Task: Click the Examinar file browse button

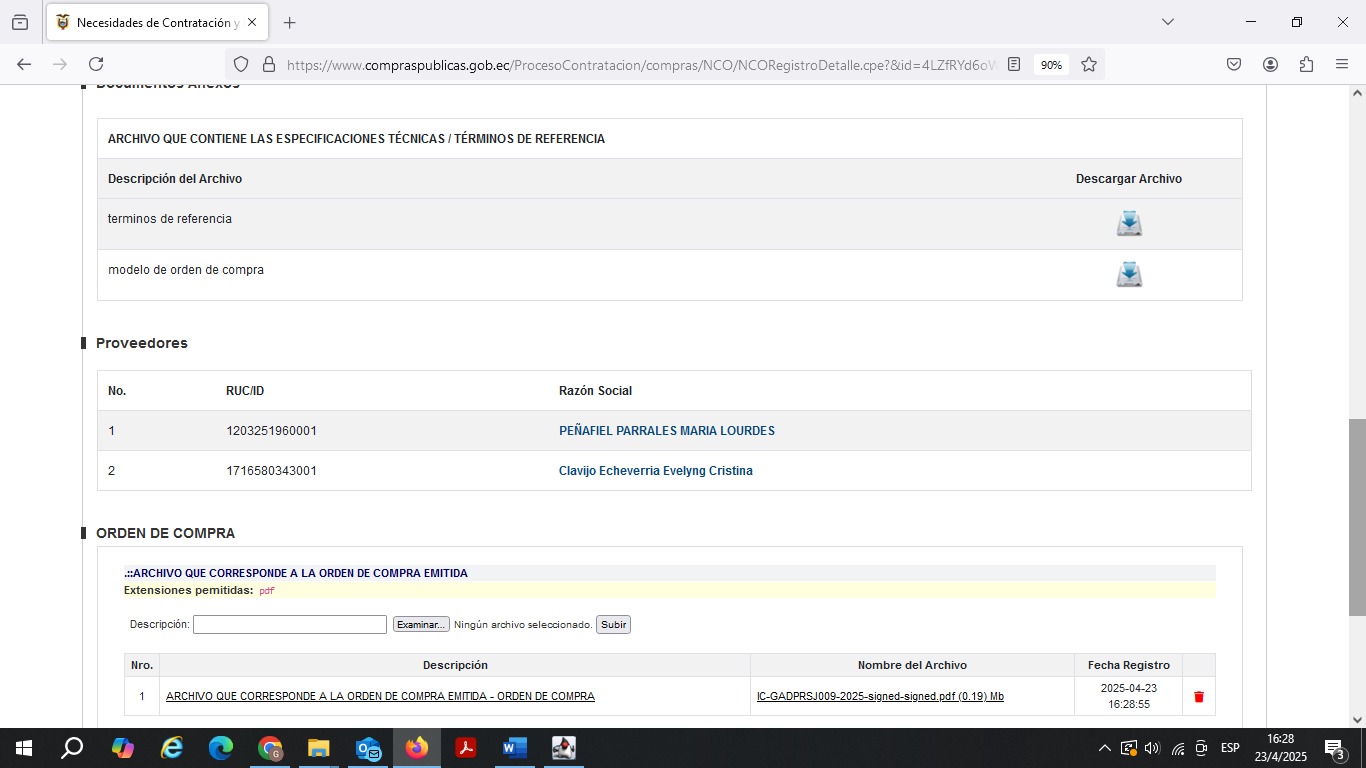Action: click(x=421, y=624)
